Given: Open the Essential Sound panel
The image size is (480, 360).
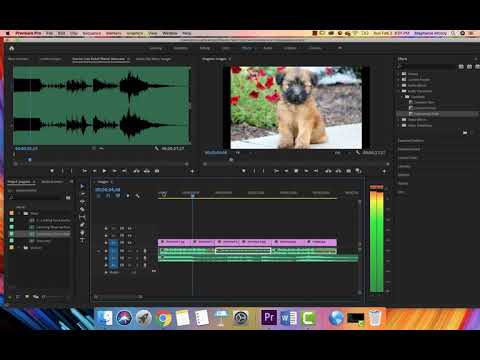Looking at the screenshot, I should click(x=409, y=149).
